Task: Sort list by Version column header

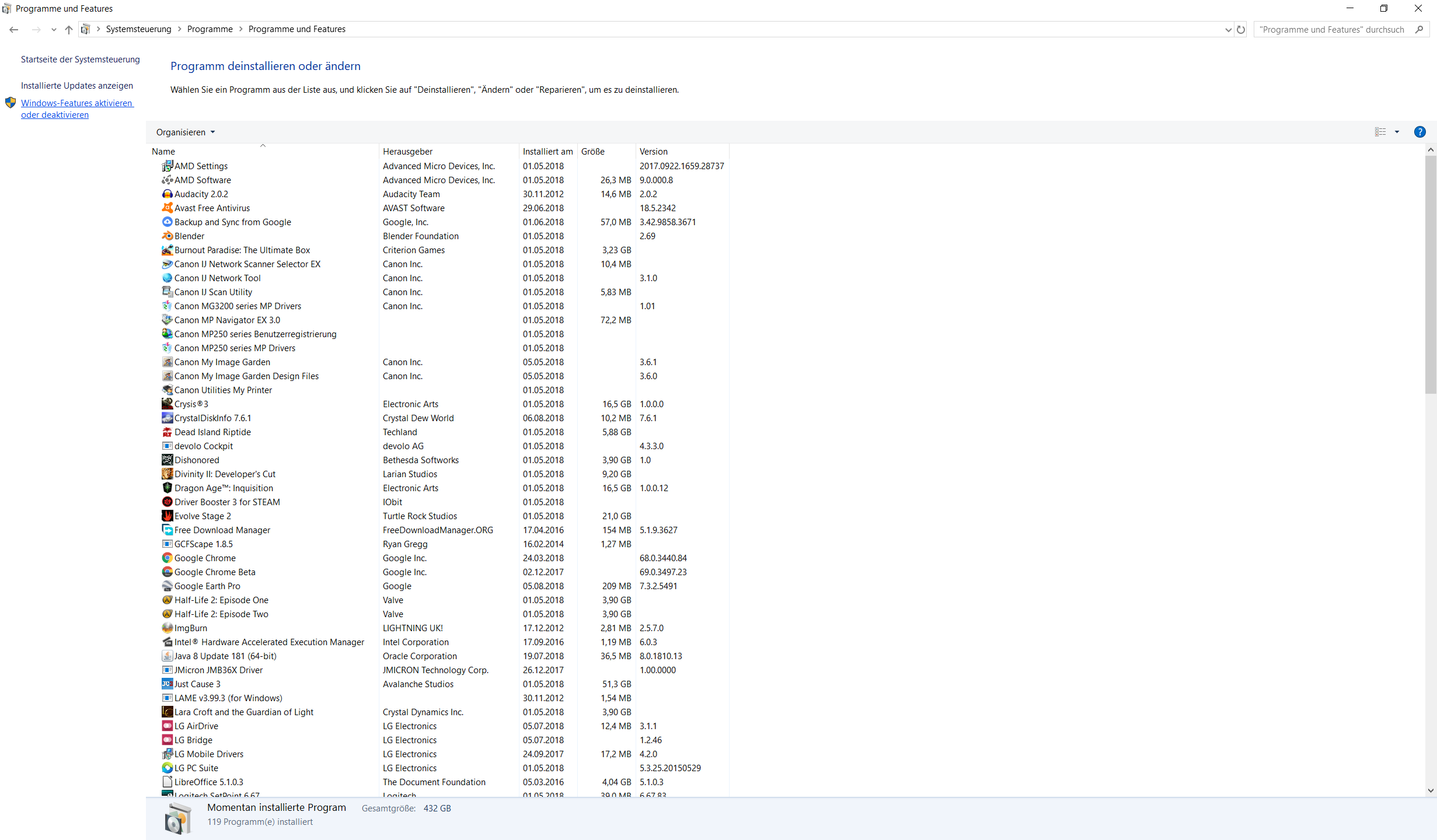Action: point(682,151)
